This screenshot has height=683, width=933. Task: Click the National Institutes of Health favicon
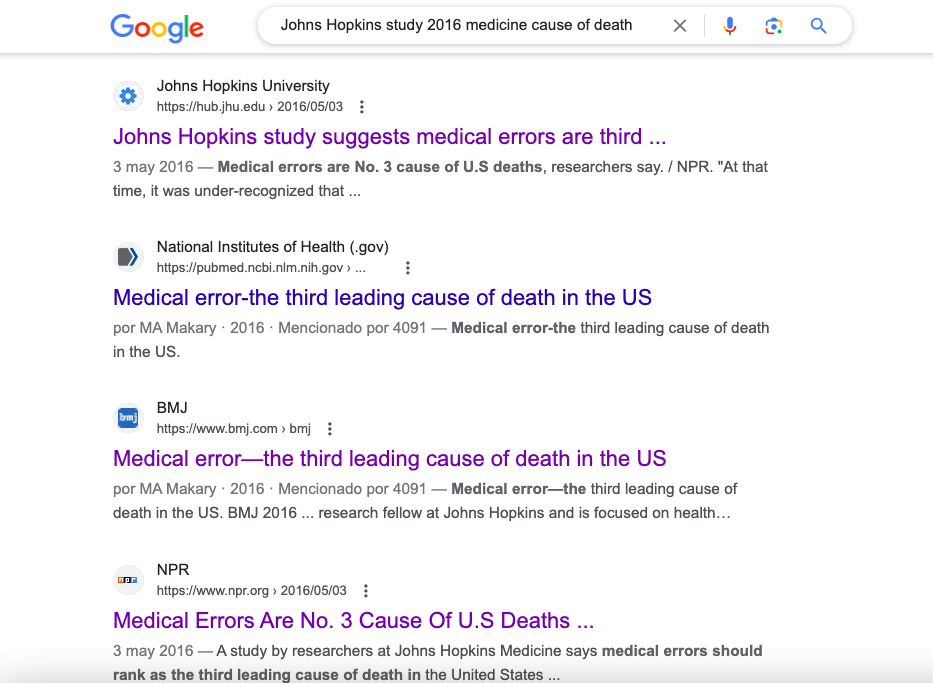128,257
